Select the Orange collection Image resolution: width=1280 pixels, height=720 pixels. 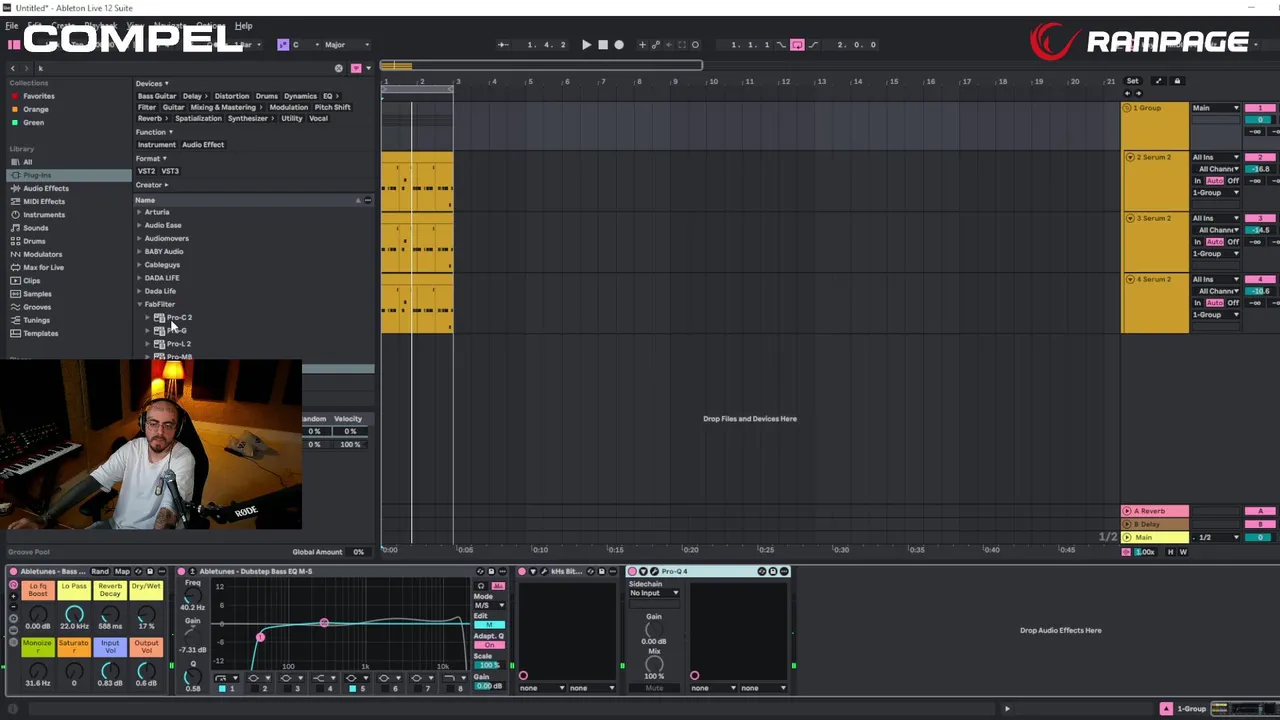[36, 109]
